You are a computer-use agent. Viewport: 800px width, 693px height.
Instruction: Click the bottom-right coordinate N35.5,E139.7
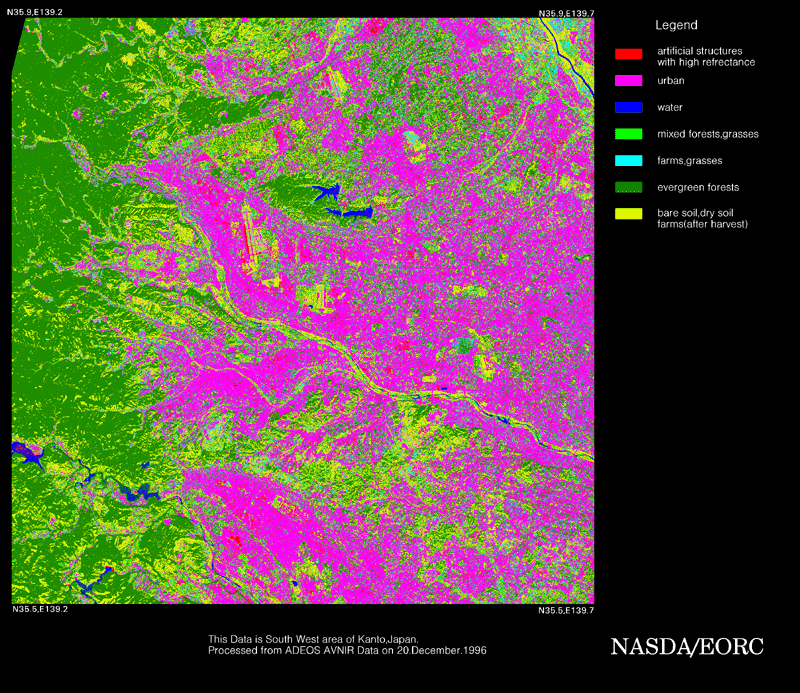click(x=566, y=610)
